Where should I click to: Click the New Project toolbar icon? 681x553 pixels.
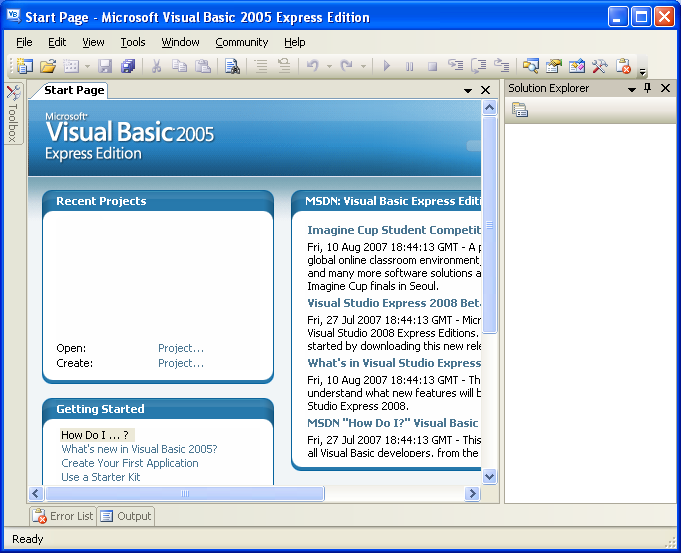click(25, 66)
